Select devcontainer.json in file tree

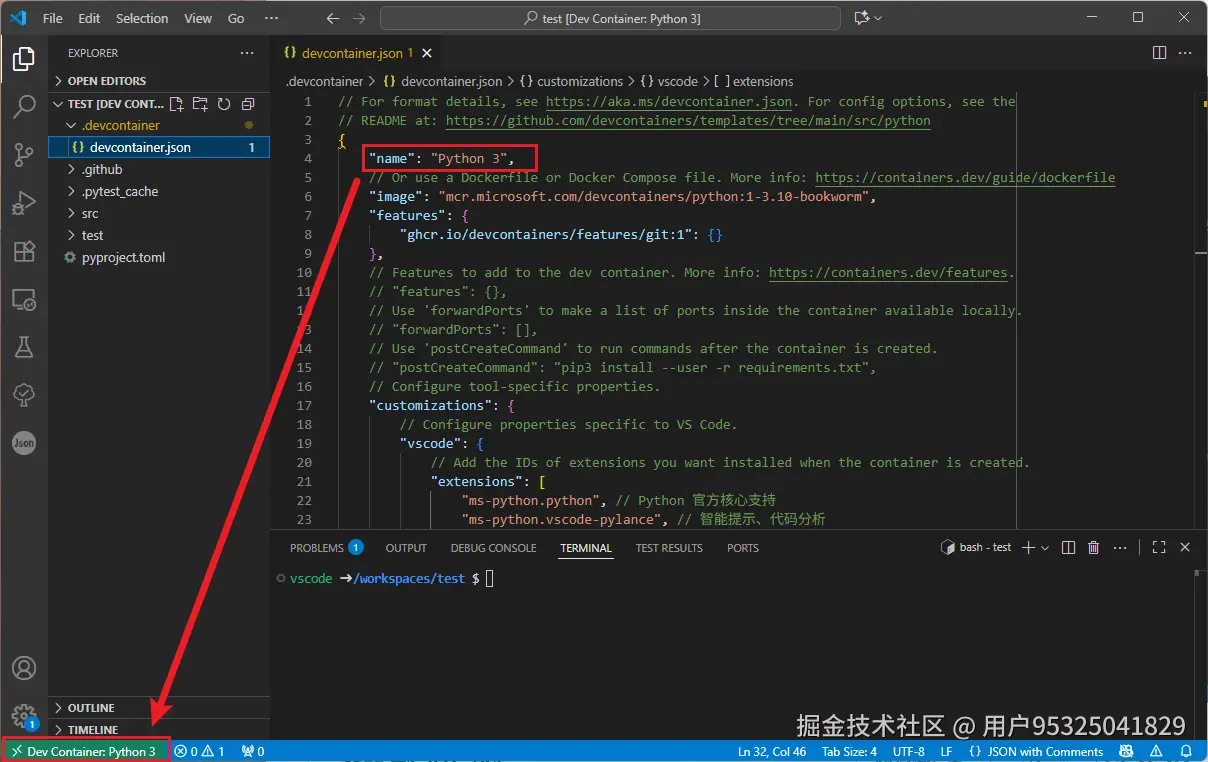(x=159, y=147)
